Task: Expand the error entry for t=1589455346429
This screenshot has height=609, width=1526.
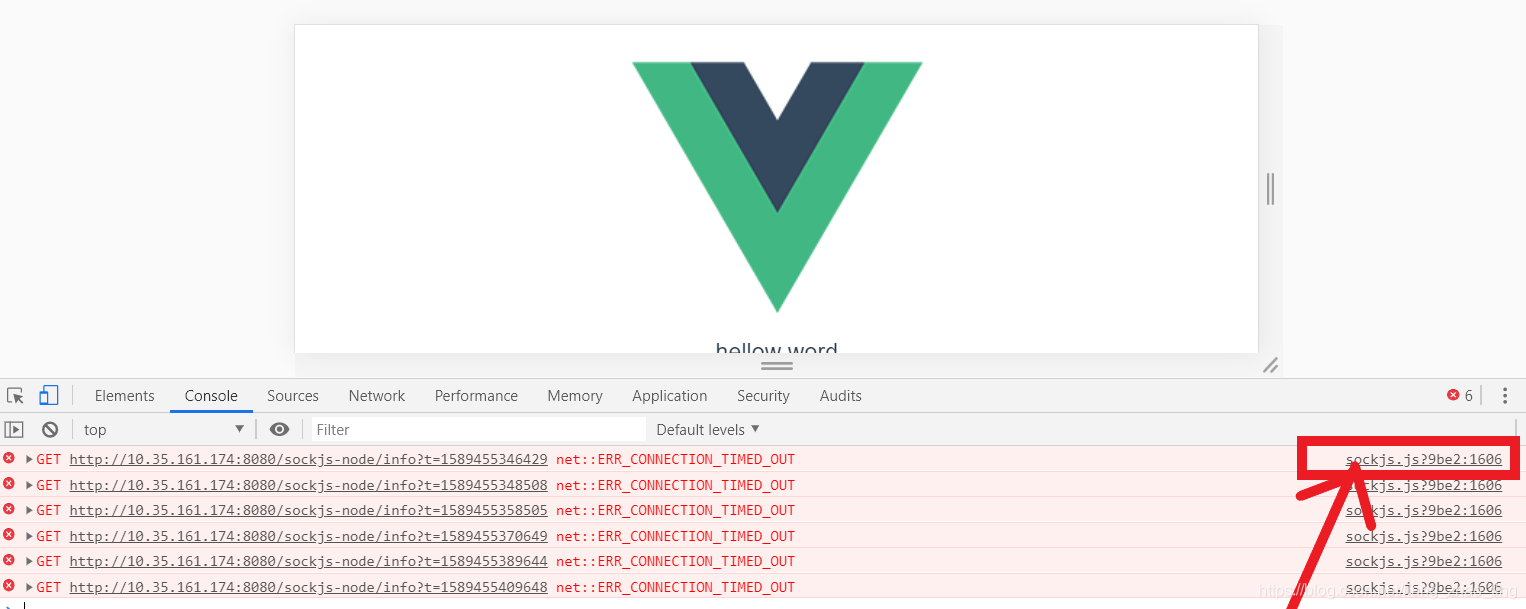Action: (29, 459)
